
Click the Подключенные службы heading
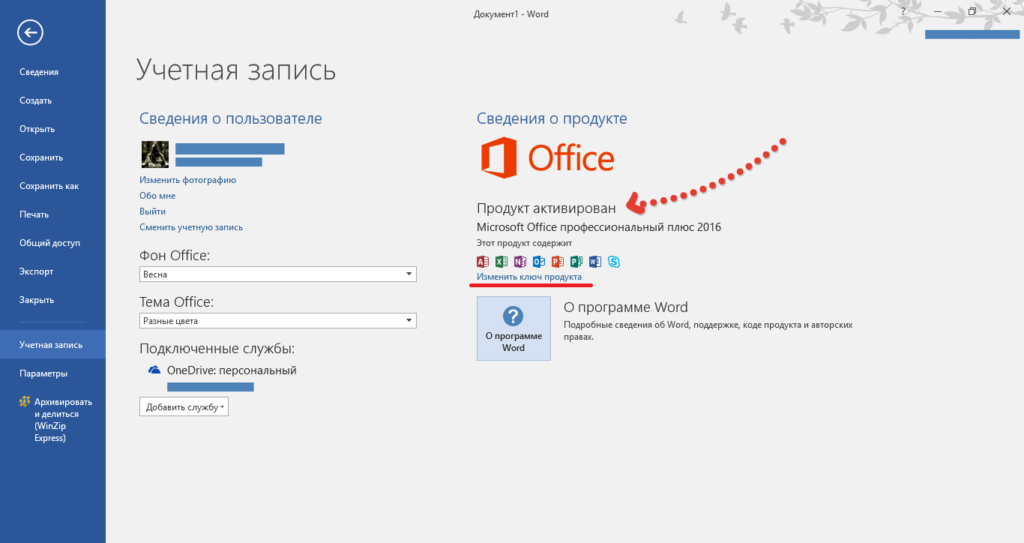click(217, 349)
